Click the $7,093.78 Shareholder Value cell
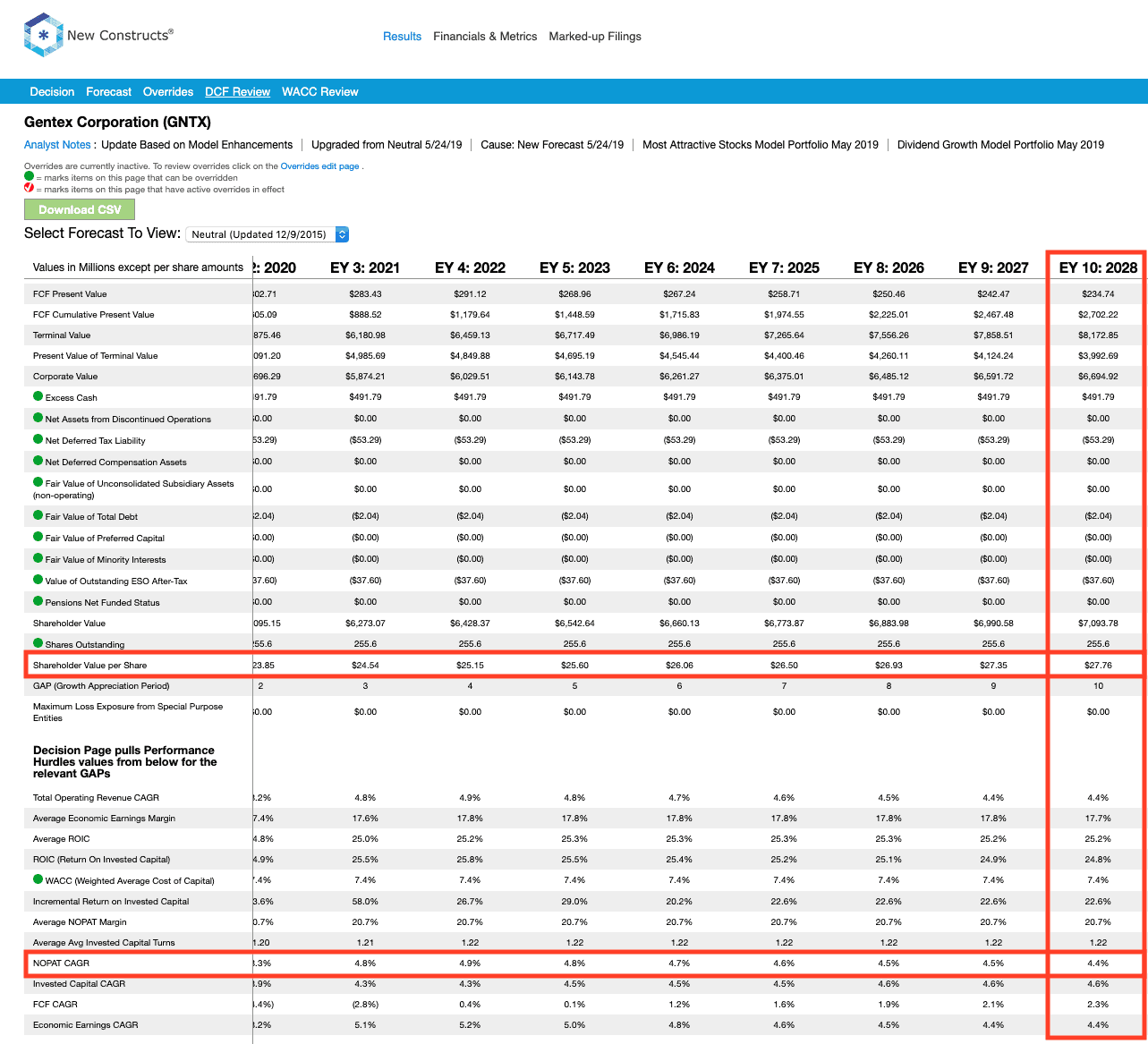This screenshot has width=1148, height=1044. (x=1098, y=624)
